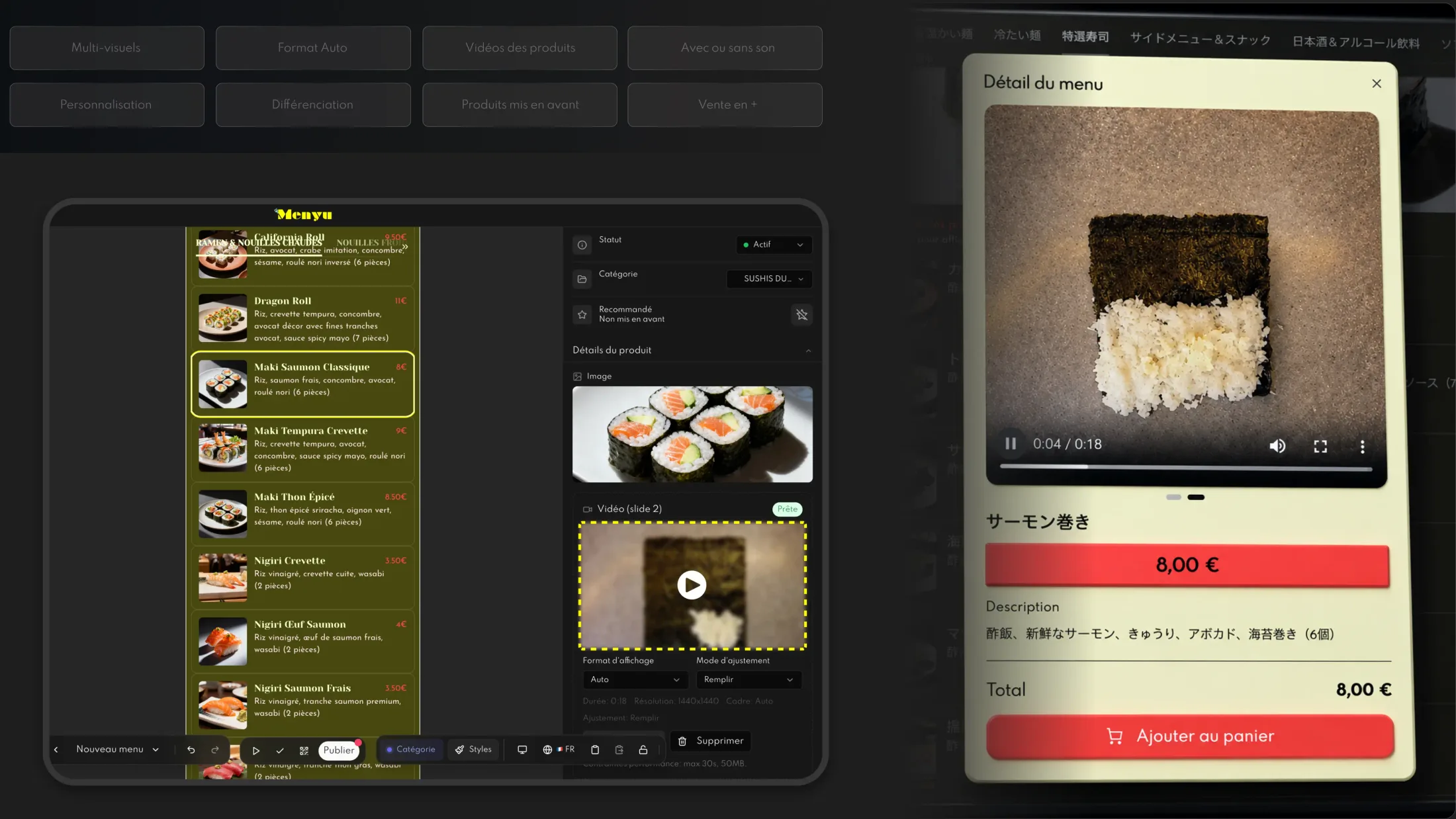
Task: Click the Produits mis en avant button
Action: point(520,105)
